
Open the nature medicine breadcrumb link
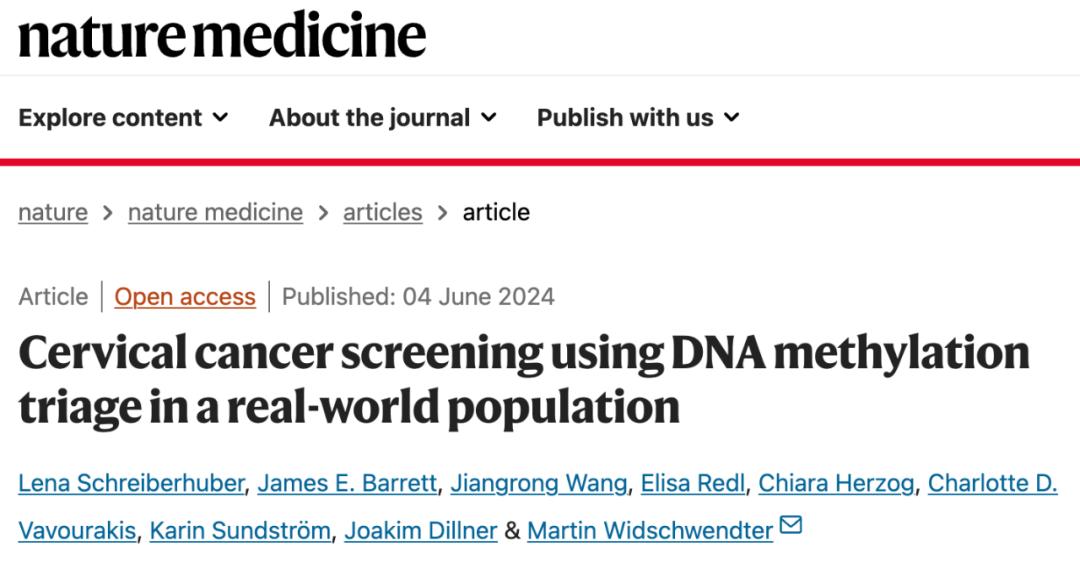(215, 212)
